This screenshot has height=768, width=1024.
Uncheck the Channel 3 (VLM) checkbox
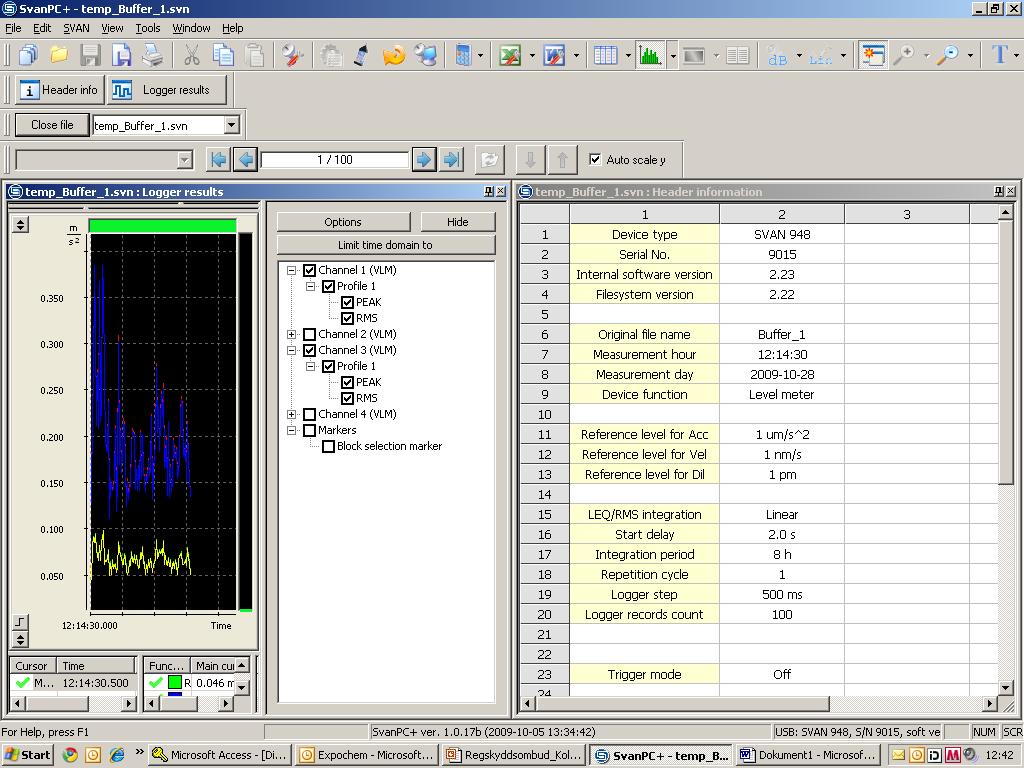[x=310, y=350]
